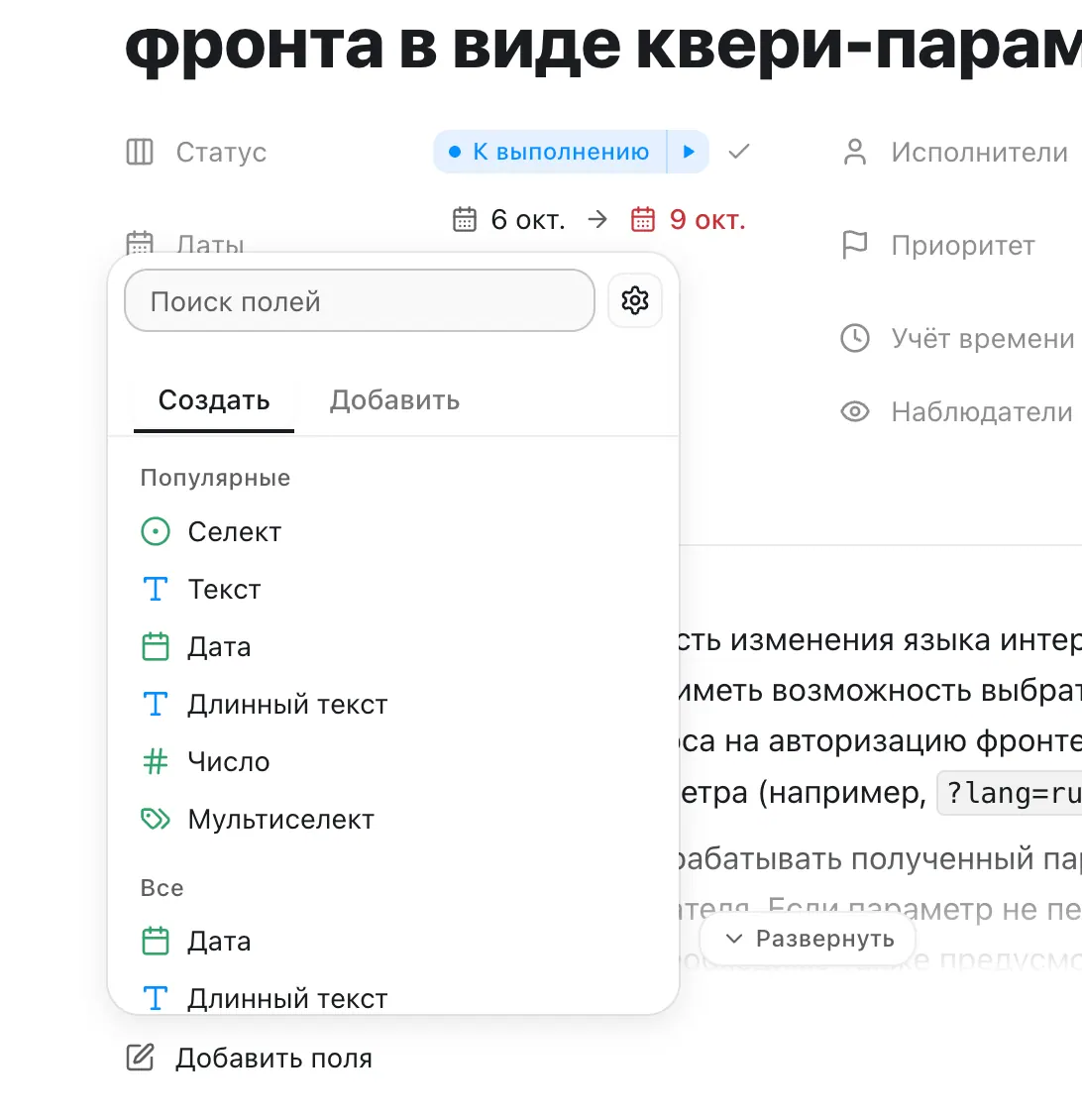
Task: Open the status play-arrow dropdown
Action: [x=689, y=152]
